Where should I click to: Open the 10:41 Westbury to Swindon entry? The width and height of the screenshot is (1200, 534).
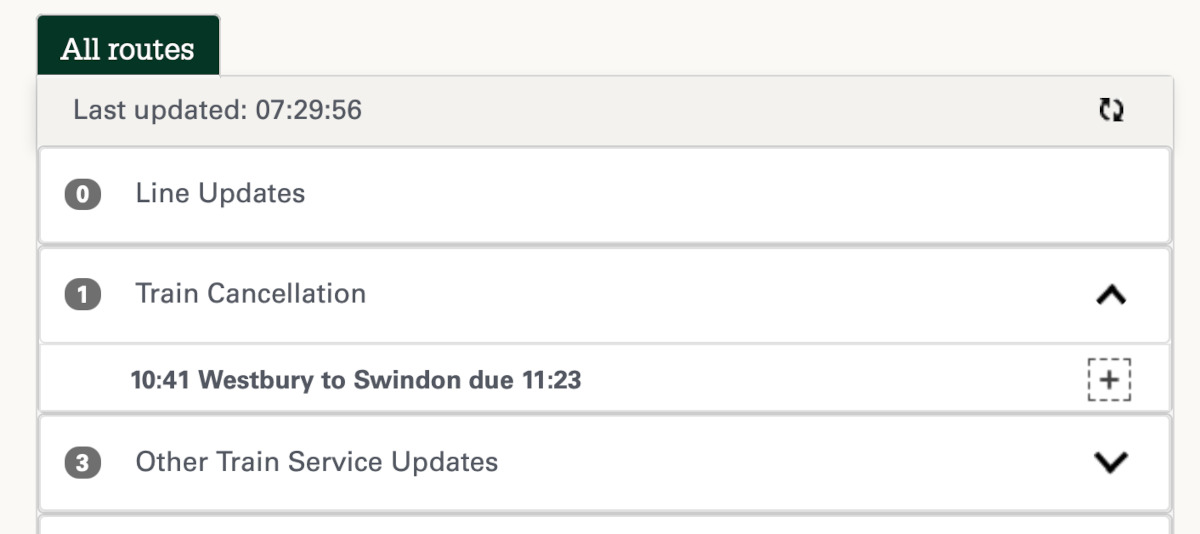pyautogui.click(x=355, y=380)
